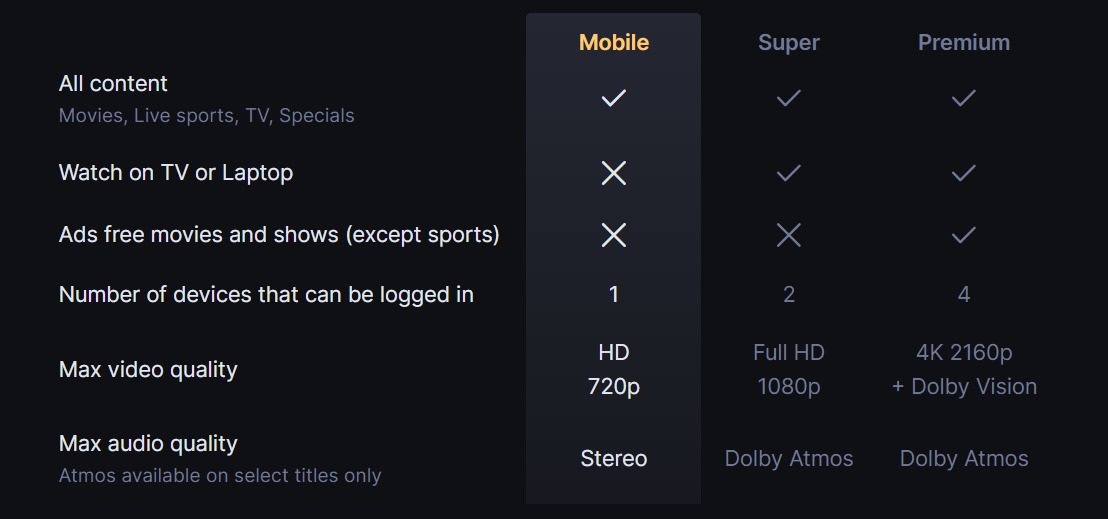This screenshot has height=519, width=1108.
Task: Click Super's All content checkmark
Action: 788,98
